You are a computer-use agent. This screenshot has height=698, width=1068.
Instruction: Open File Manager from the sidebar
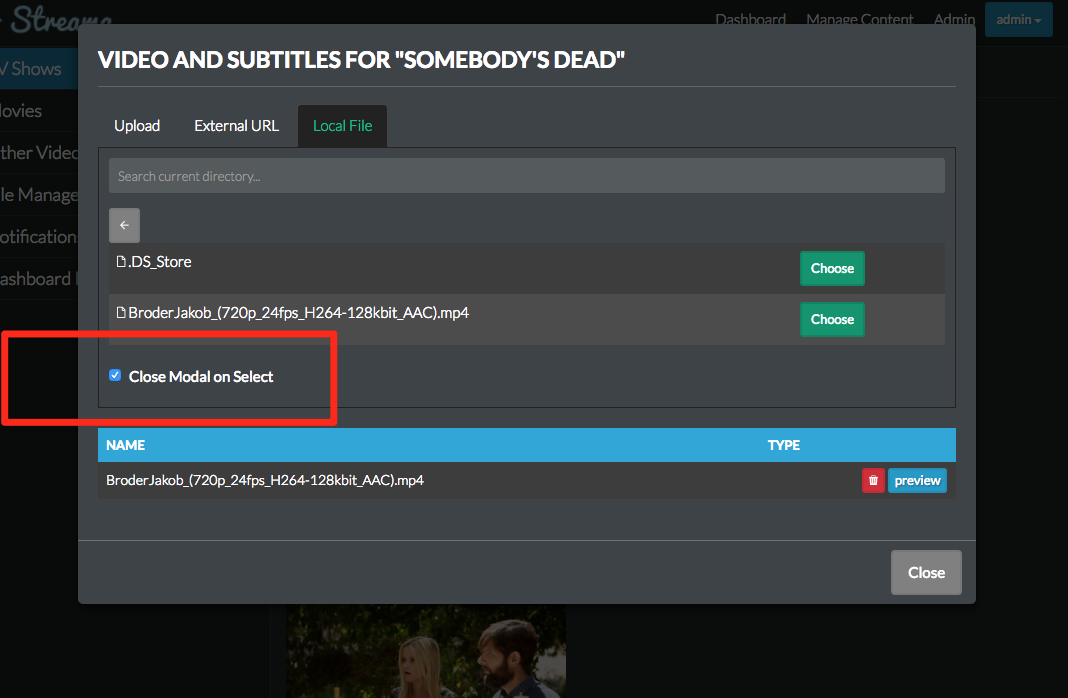point(35,194)
